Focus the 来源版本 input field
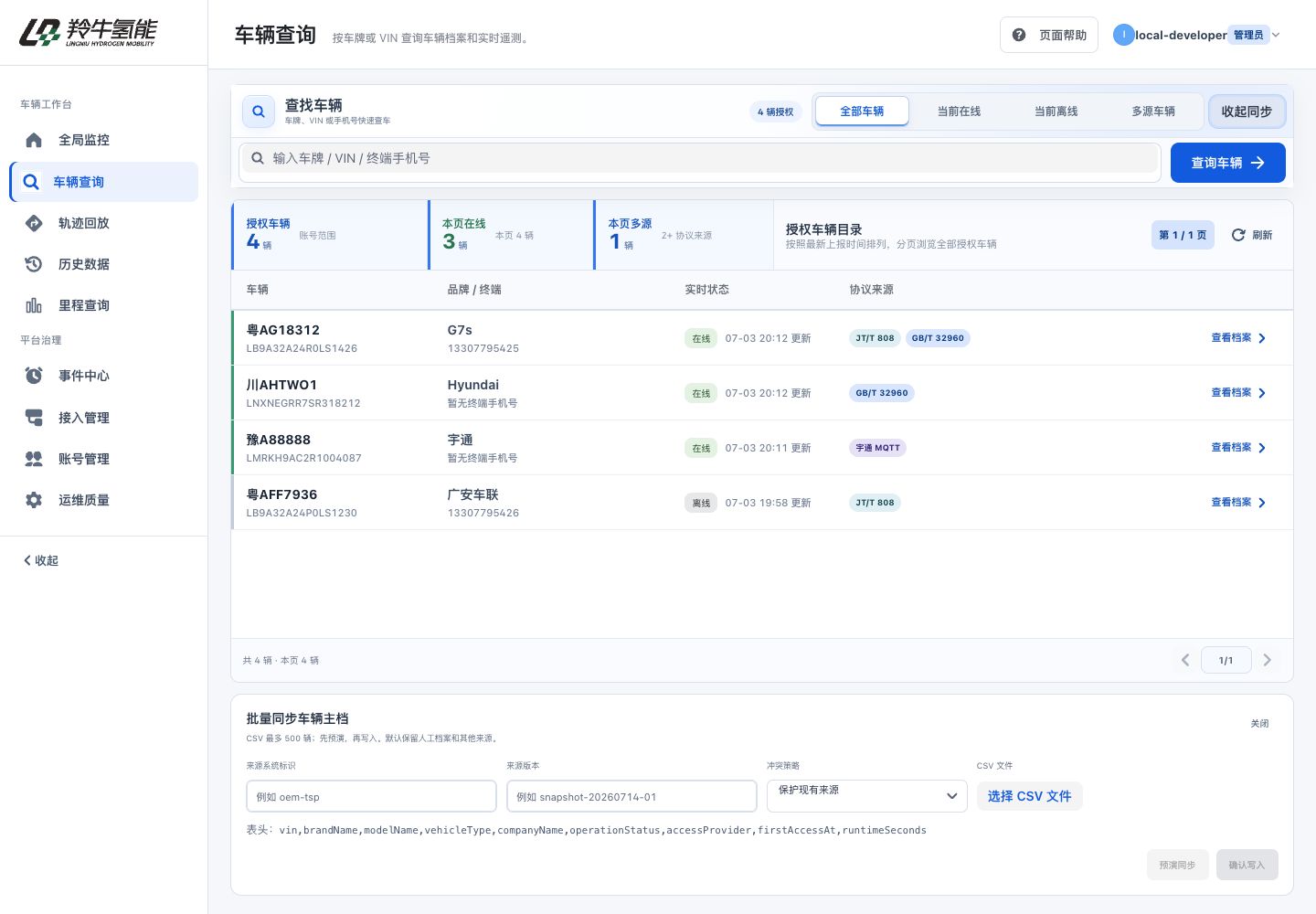Image resolution: width=1316 pixels, height=914 pixels. [631, 796]
